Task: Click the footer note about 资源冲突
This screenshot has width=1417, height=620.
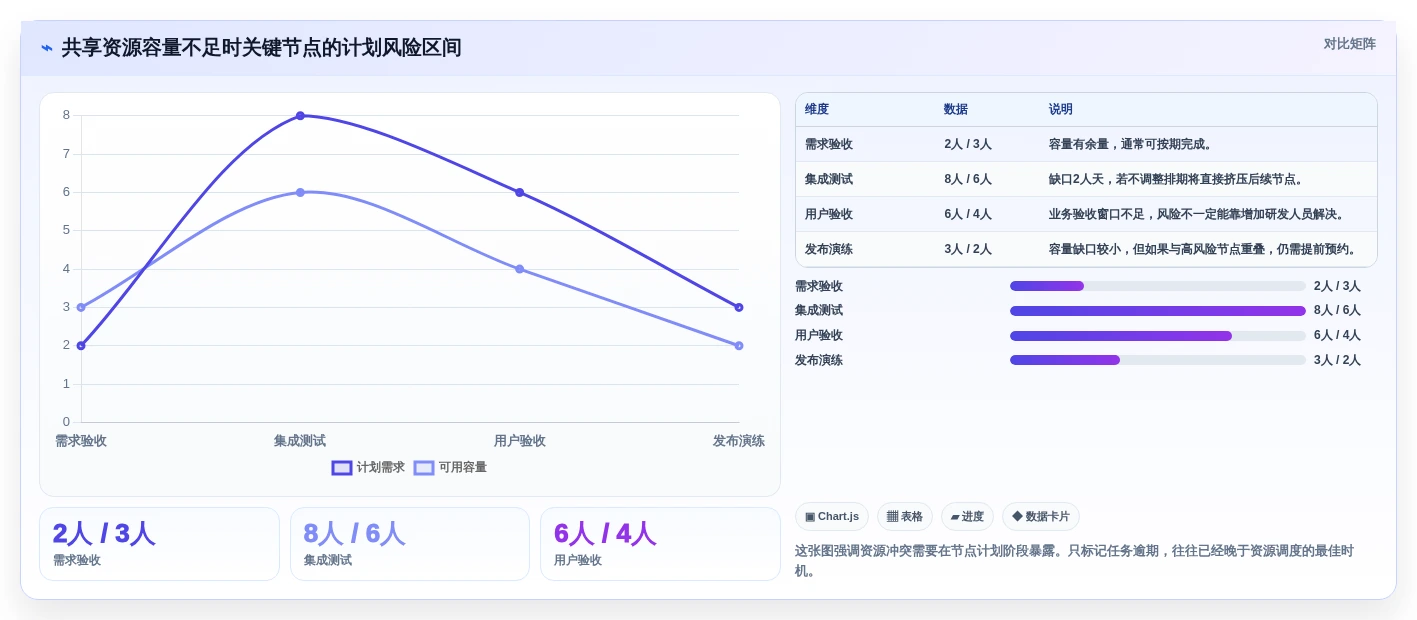Action: [x=1075, y=561]
